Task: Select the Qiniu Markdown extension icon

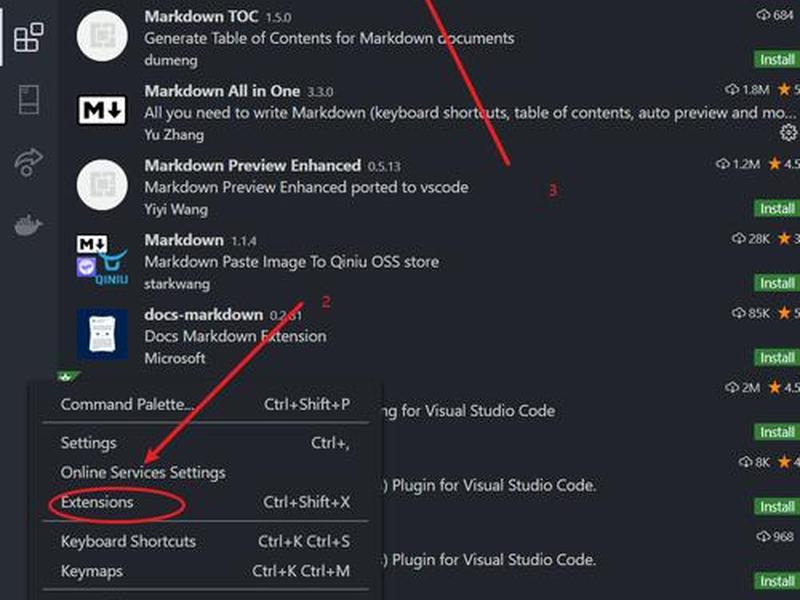Action: click(x=102, y=260)
